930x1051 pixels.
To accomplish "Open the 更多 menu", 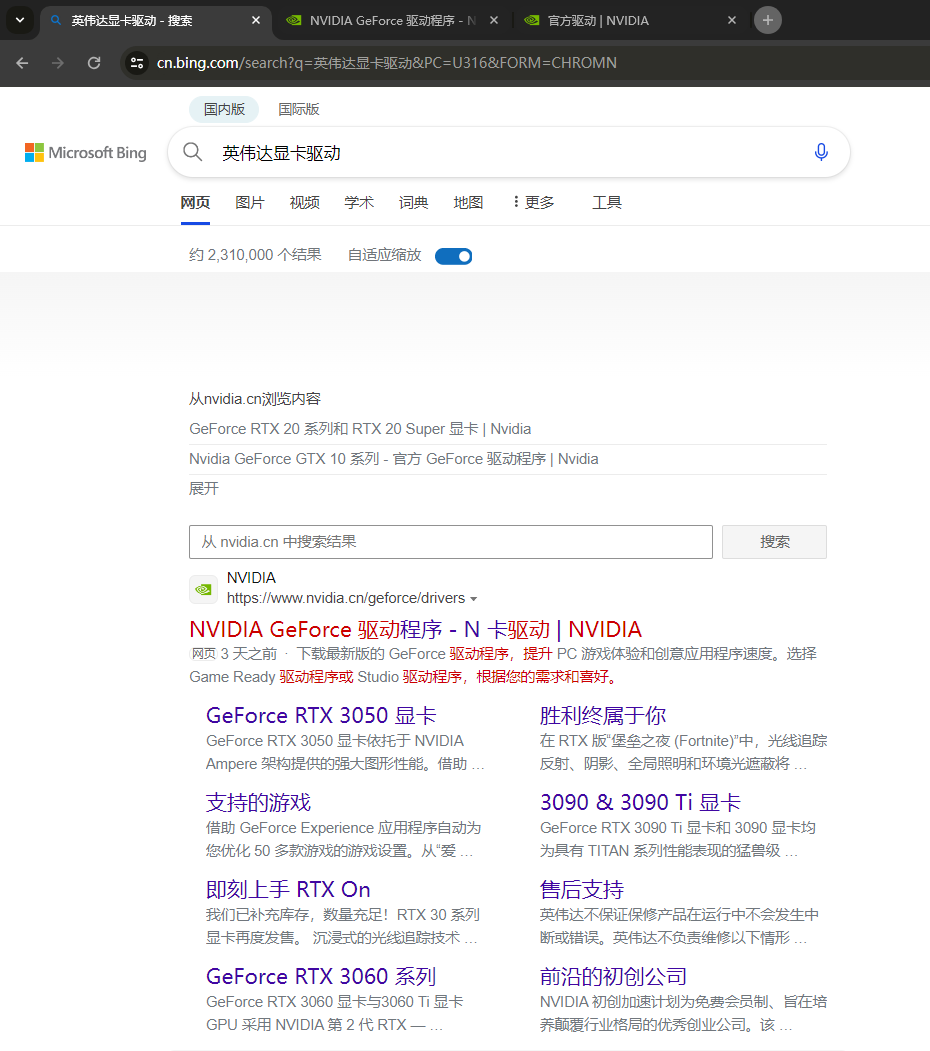I will [x=534, y=202].
